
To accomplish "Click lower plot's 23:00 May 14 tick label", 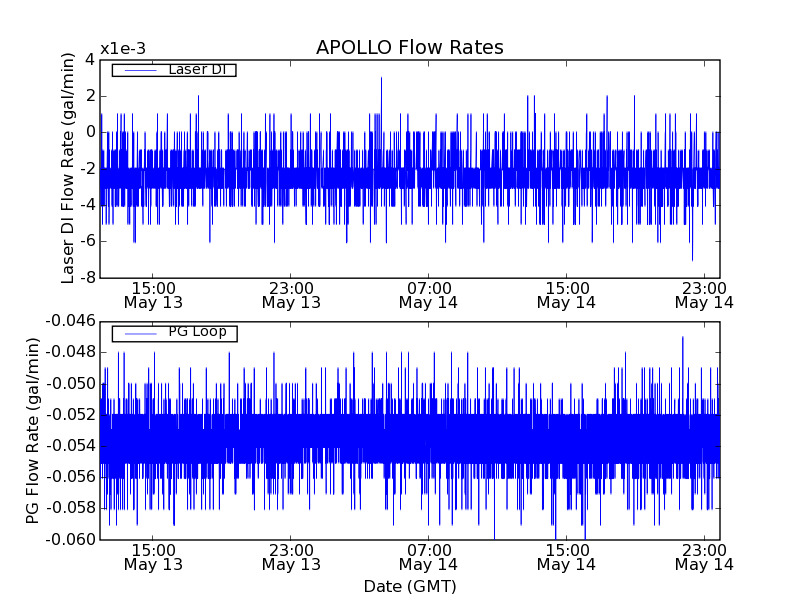I will point(703,556).
